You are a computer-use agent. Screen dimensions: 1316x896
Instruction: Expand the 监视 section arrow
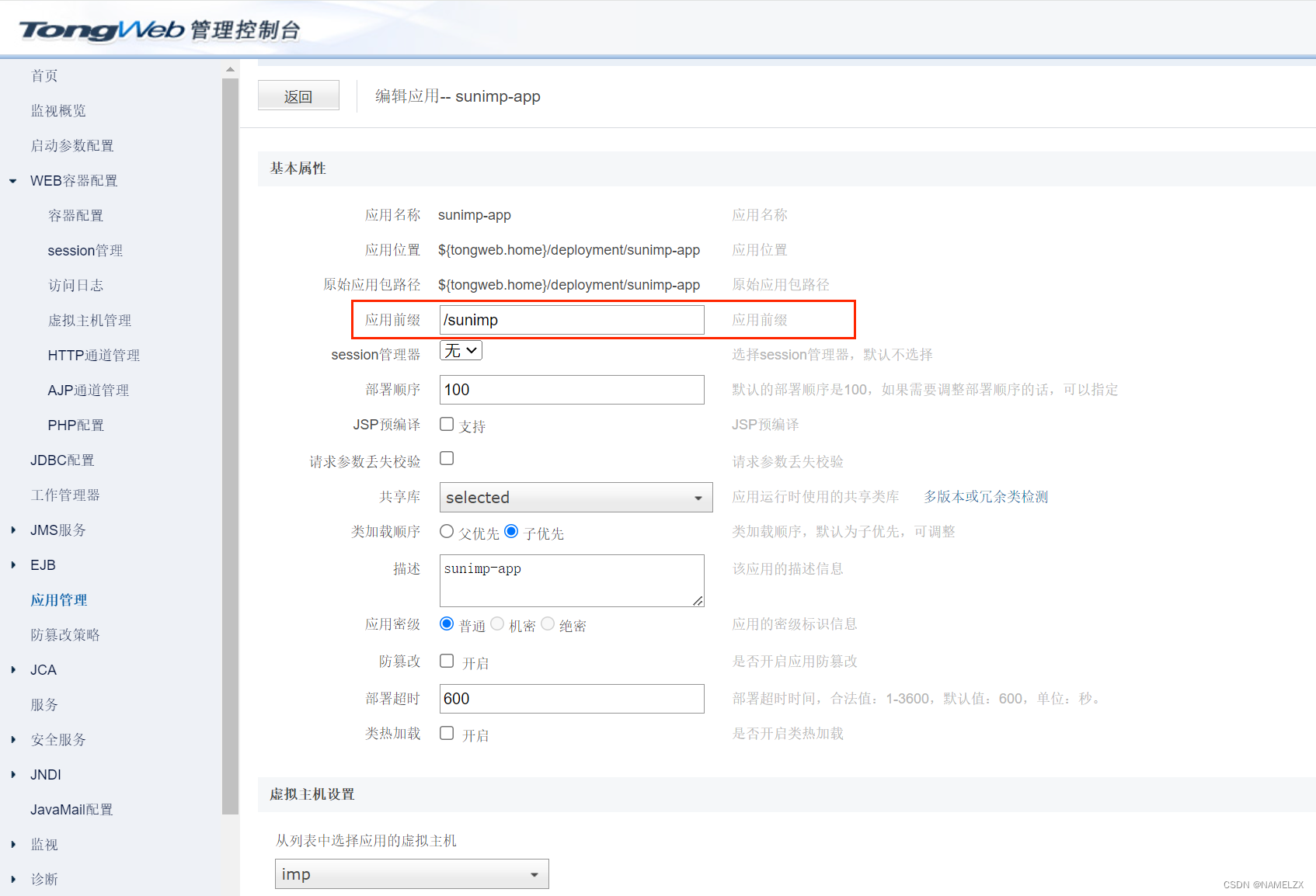(x=13, y=845)
